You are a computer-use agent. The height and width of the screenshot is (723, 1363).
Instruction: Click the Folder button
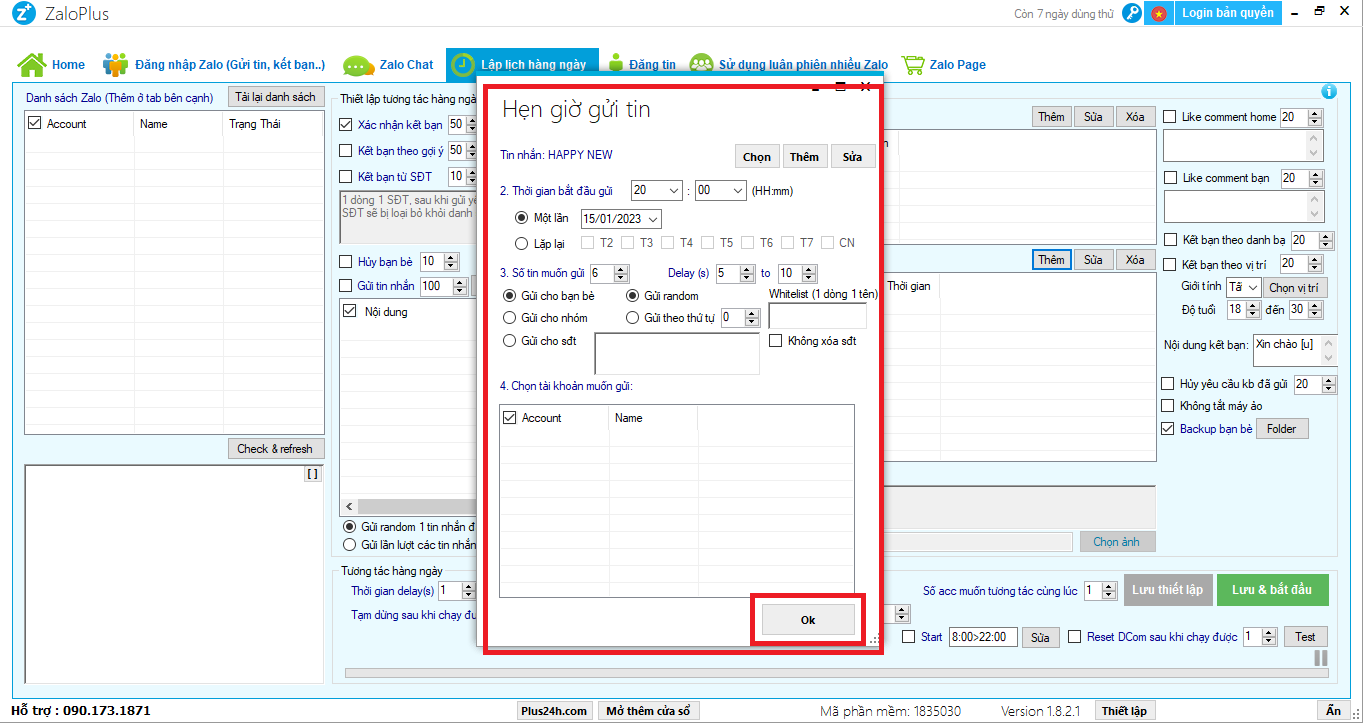pos(1282,429)
